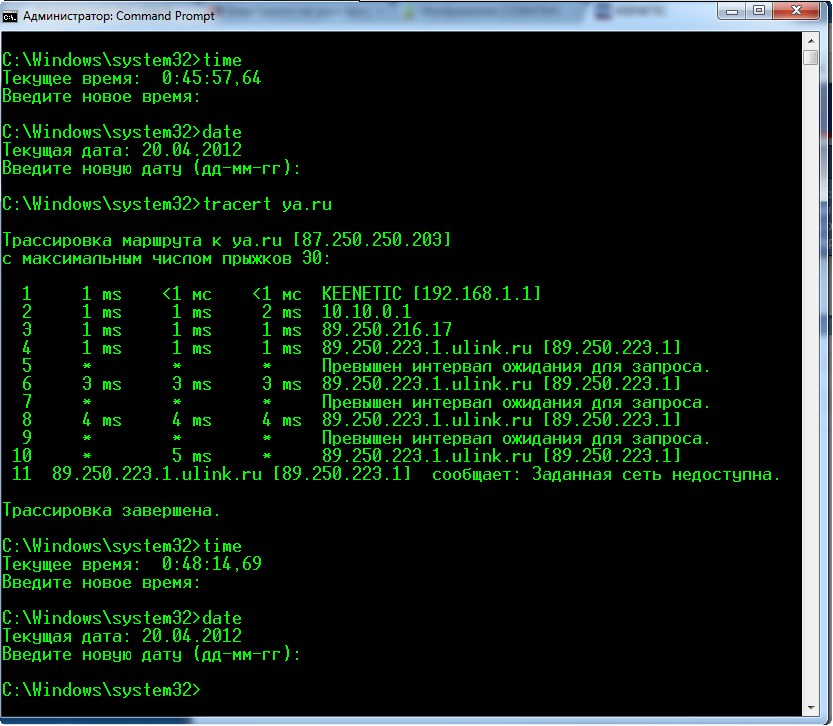Click the hop 5 timeout message
833x726 pixels.
click(x=516, y=366)
